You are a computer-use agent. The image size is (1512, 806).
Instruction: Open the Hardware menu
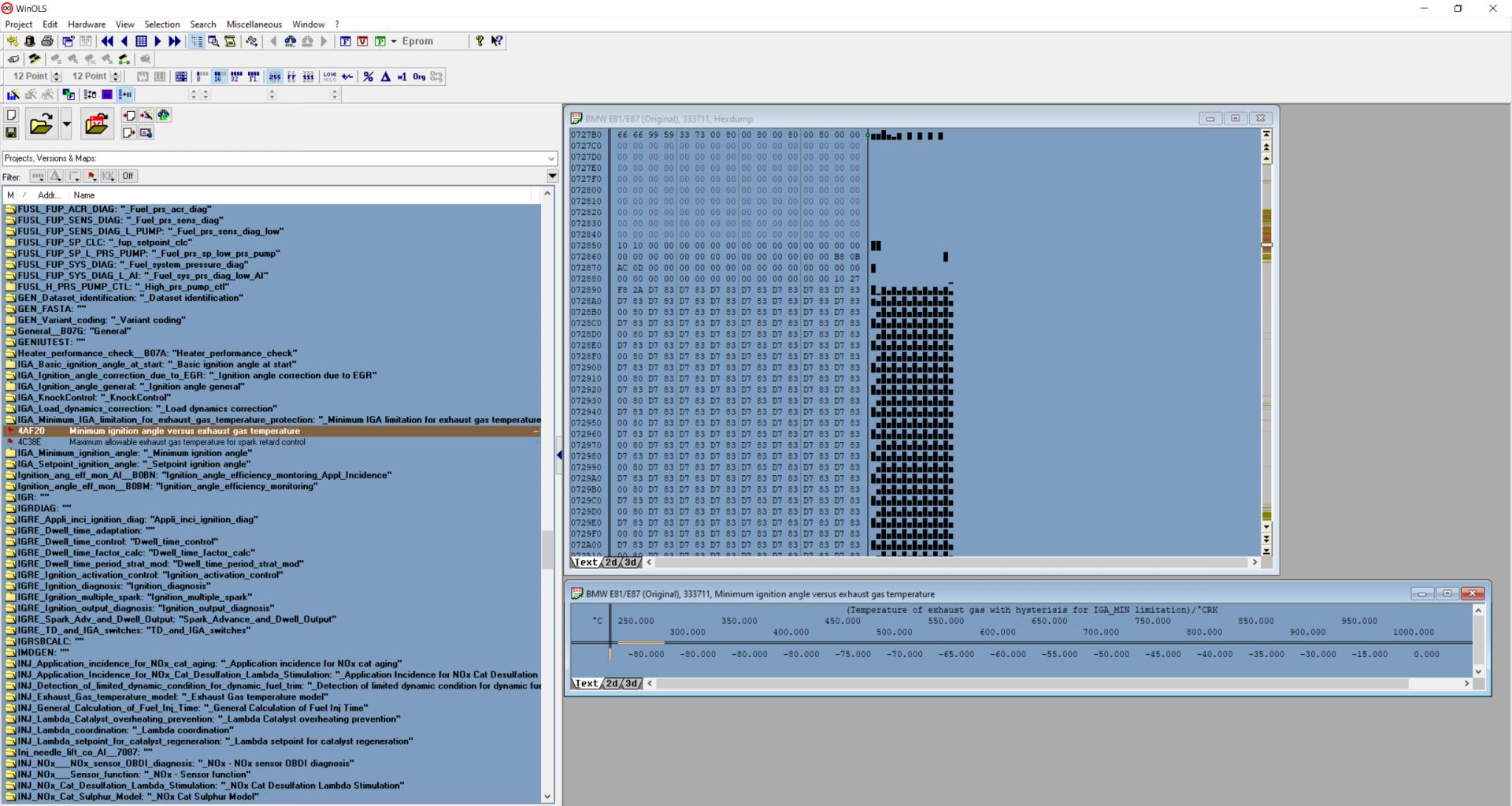click(x=87, y=24)
